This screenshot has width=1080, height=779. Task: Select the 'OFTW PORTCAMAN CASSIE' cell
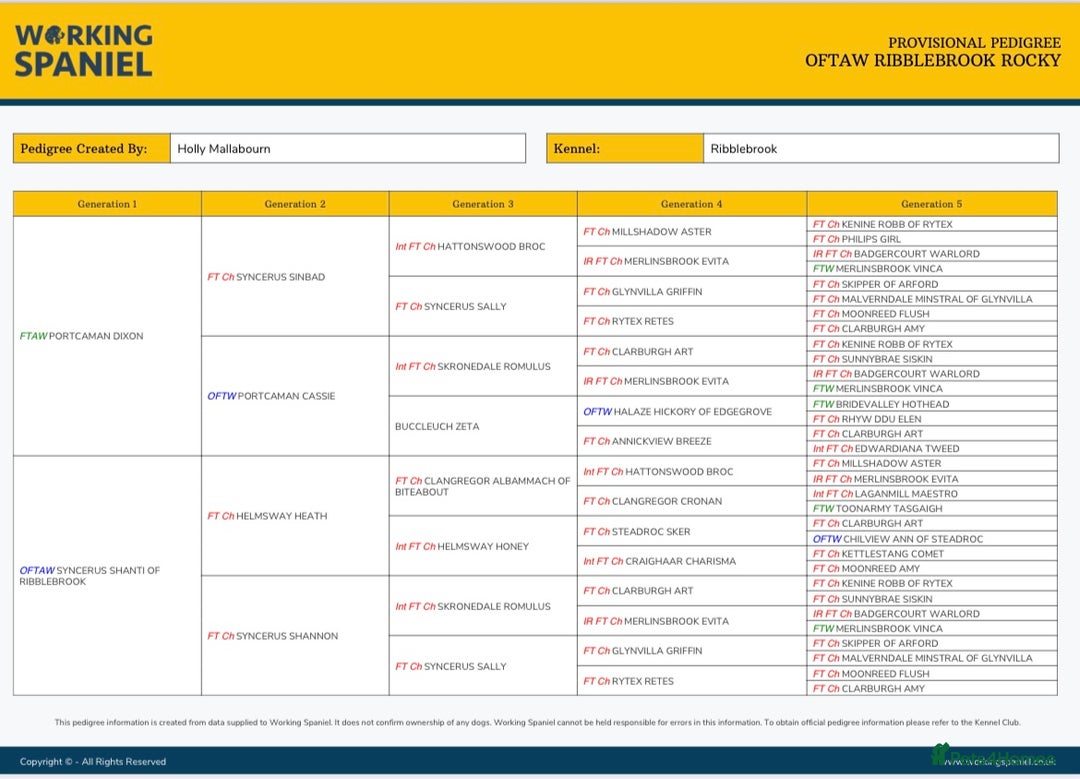(x=295, y=396)
